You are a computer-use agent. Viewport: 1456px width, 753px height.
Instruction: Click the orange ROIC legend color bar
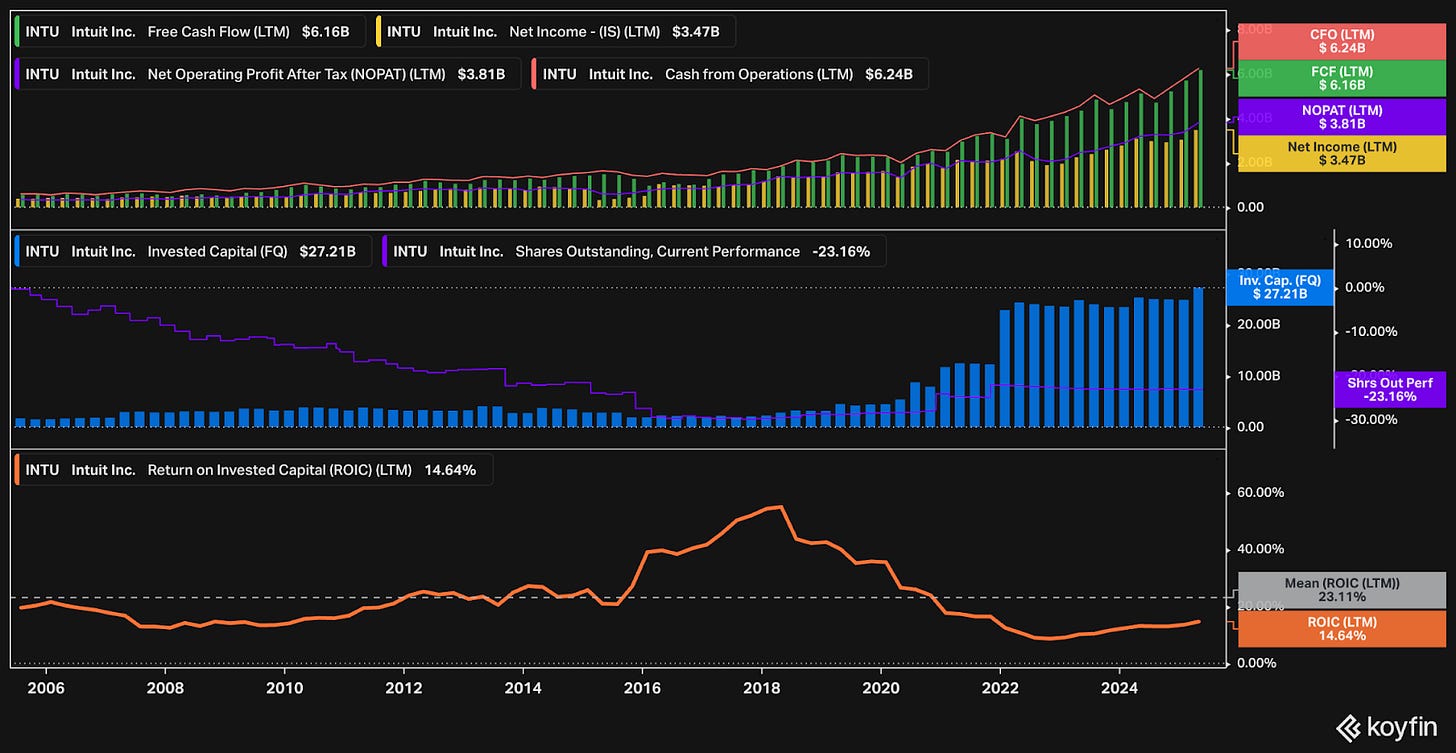(x=18, y=469)
